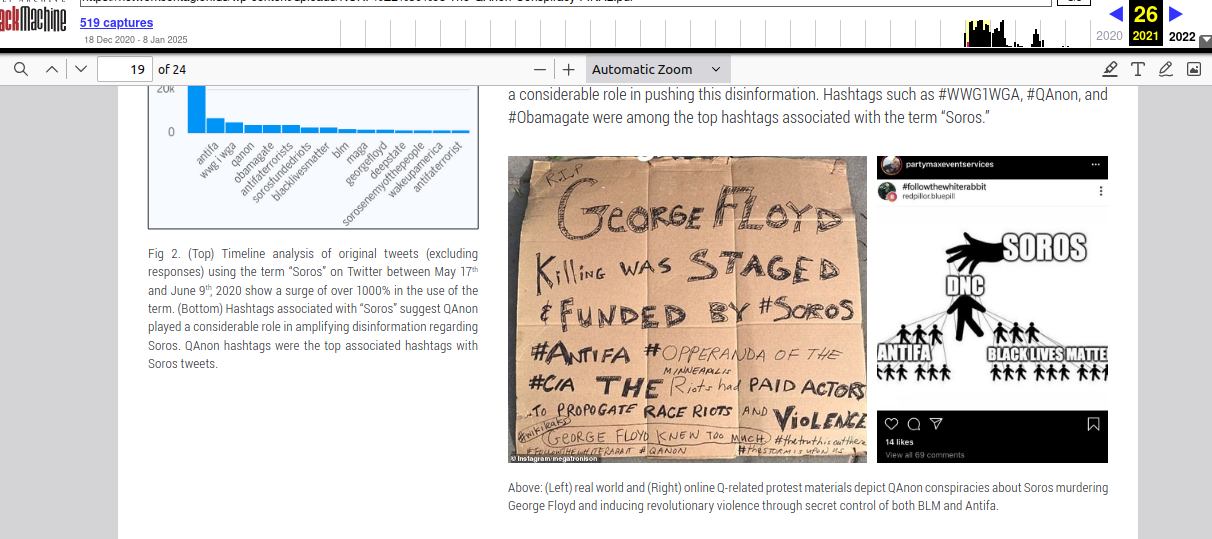Viewport: 1212px width, 539px height.
Task: Click the George Floyd cardboard sign image
Action: (x=687, y=310)
